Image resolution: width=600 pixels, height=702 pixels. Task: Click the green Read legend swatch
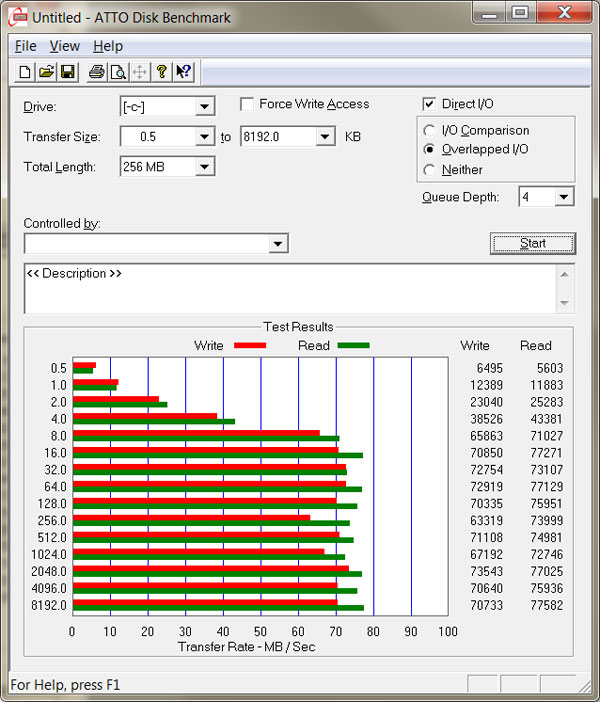(353, 345)
